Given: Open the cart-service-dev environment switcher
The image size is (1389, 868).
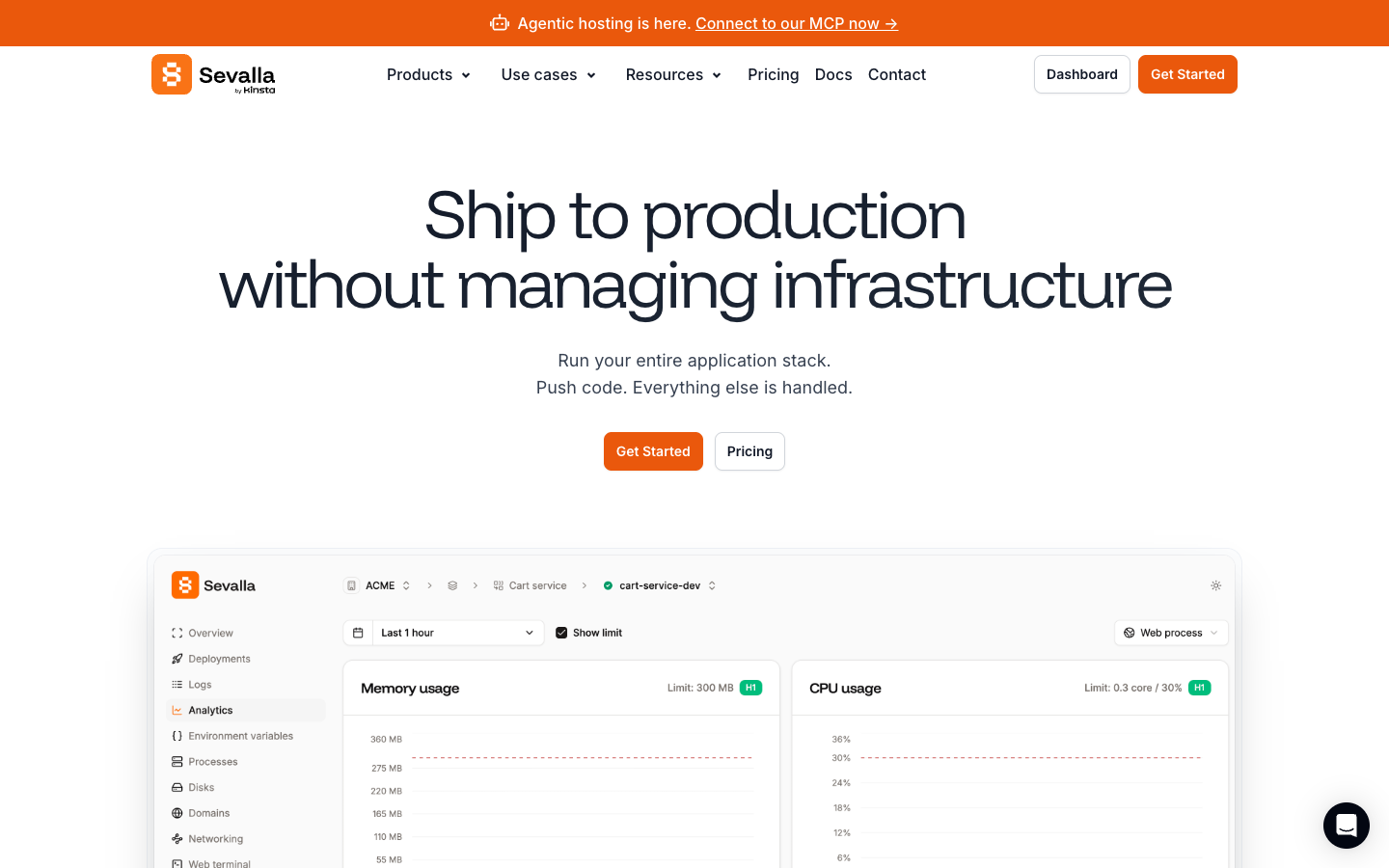Looking at the screenshot, I should (660, 585).
